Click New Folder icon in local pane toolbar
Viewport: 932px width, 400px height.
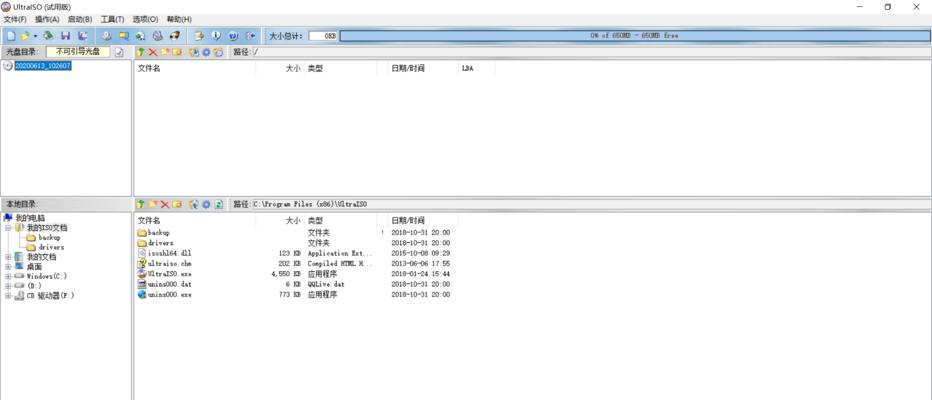153,204
